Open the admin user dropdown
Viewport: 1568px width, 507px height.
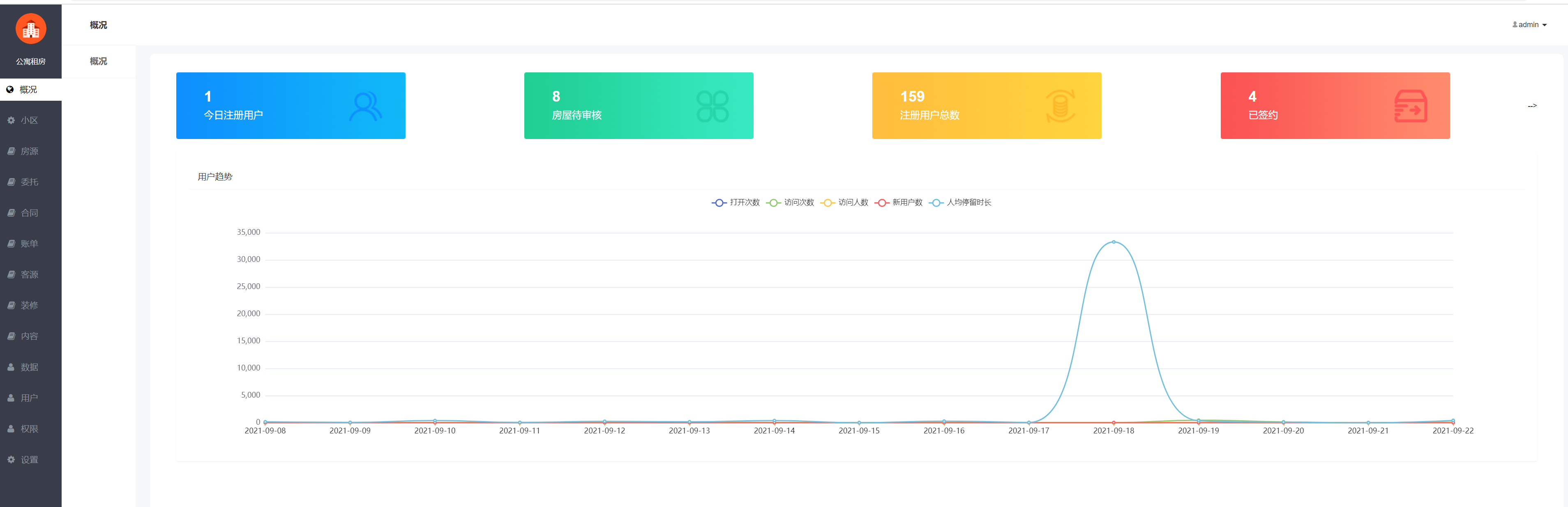pyautogui.click(x=1529, y=25)
